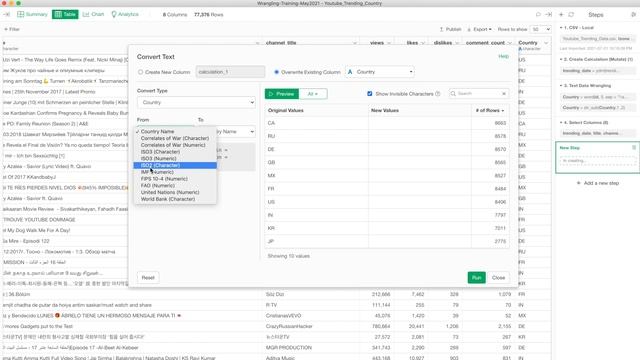Switch to the Chart tab
Screen dimensions: 640x360
pos(93,14)
